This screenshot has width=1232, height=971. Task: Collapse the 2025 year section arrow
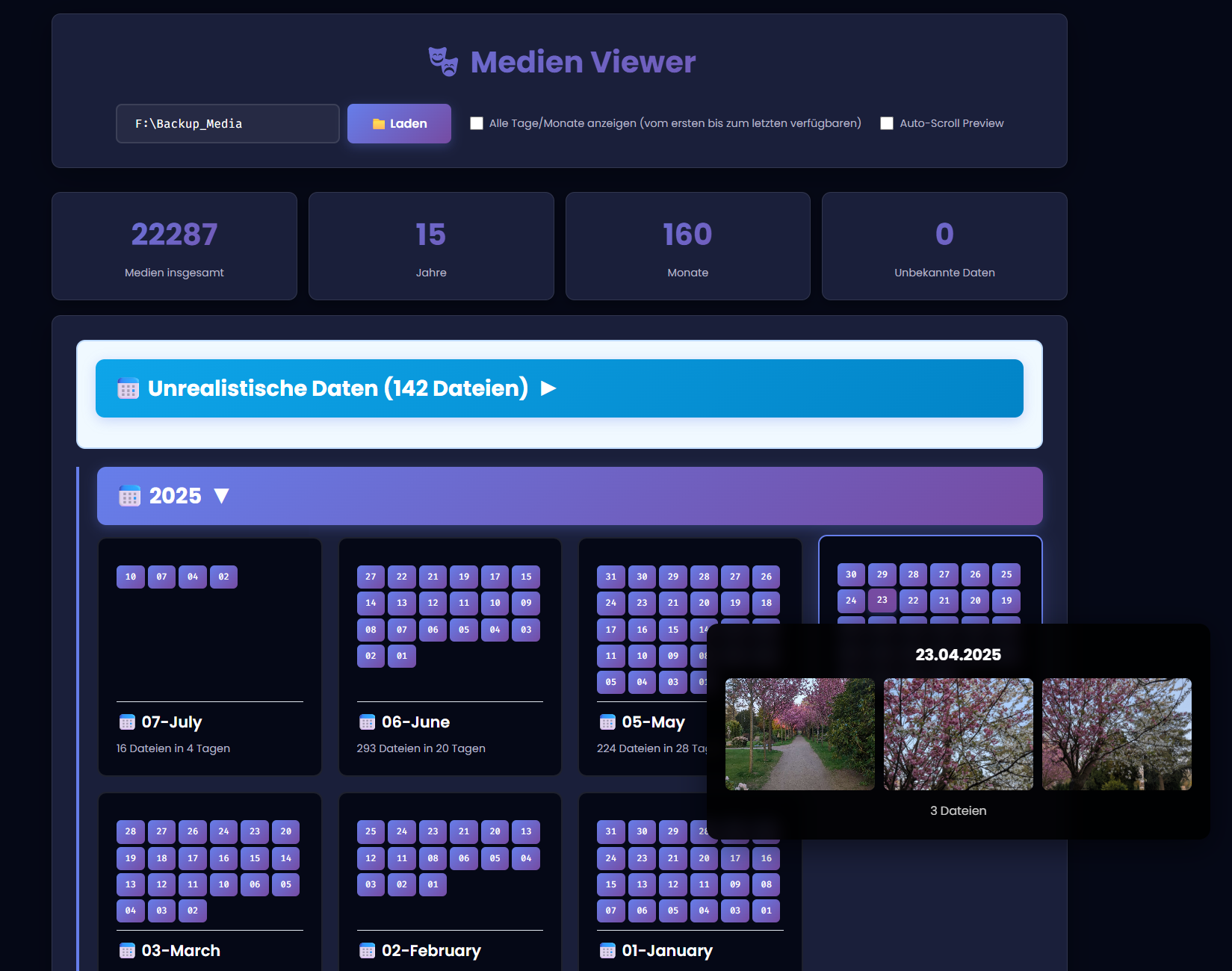[221, 496]
